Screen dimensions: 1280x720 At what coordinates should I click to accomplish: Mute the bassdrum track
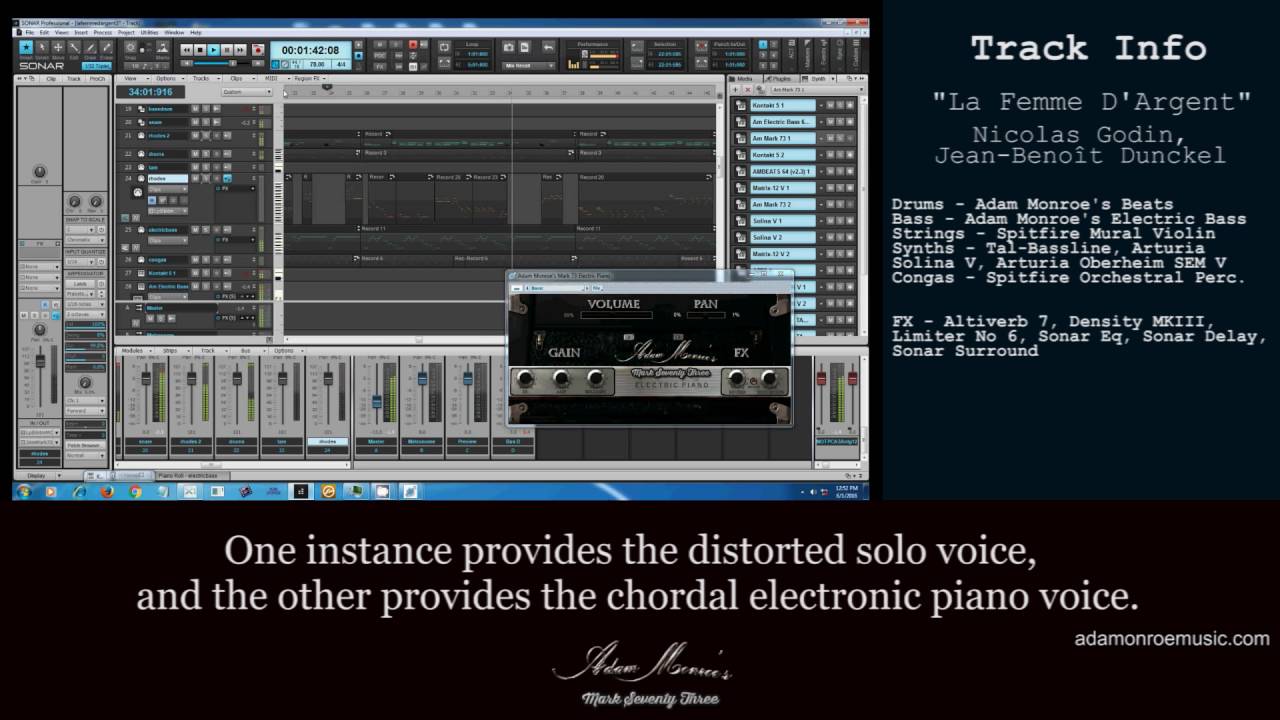195,109
